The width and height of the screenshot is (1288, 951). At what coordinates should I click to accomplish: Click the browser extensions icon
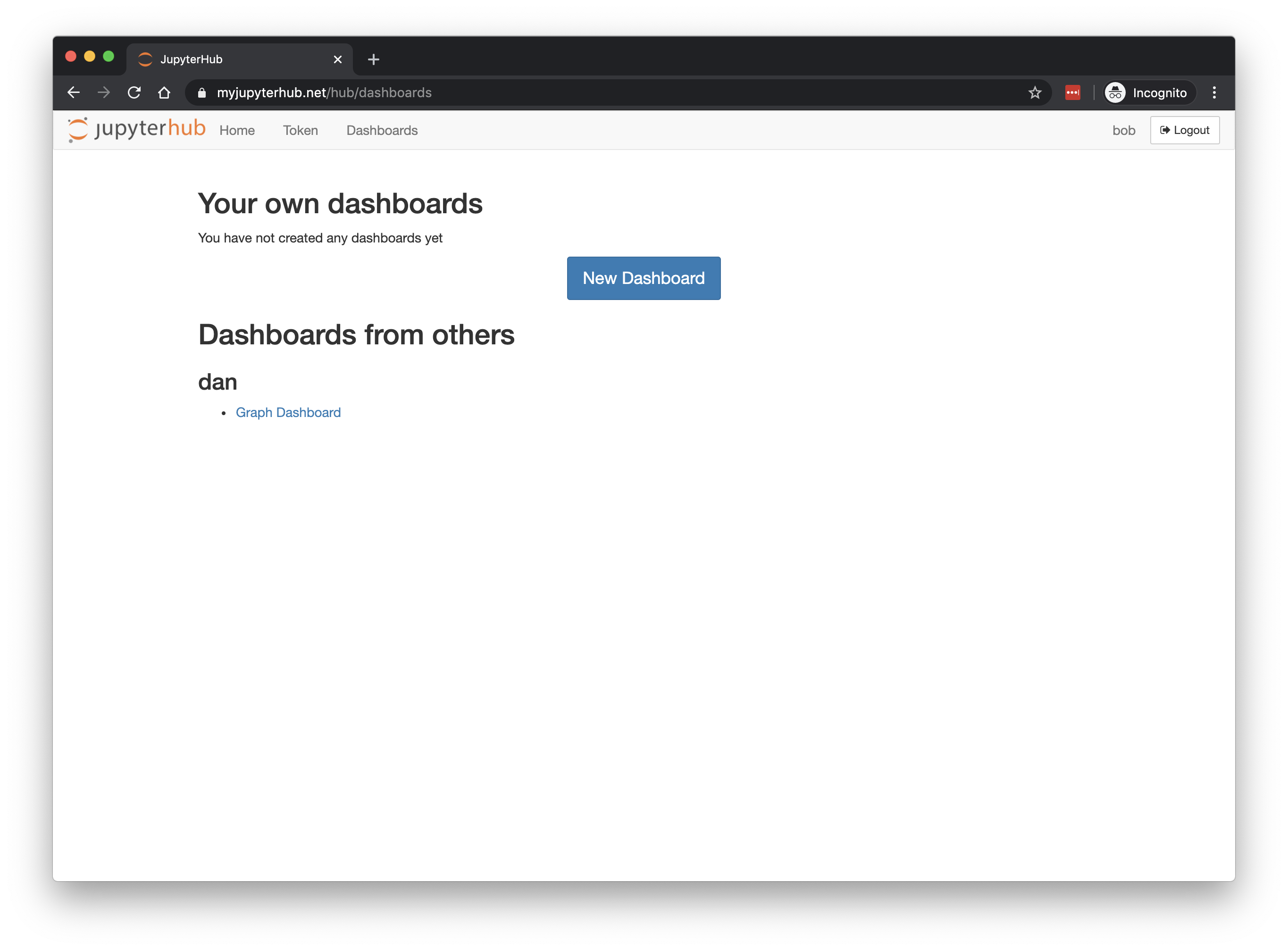[1076, 92]
